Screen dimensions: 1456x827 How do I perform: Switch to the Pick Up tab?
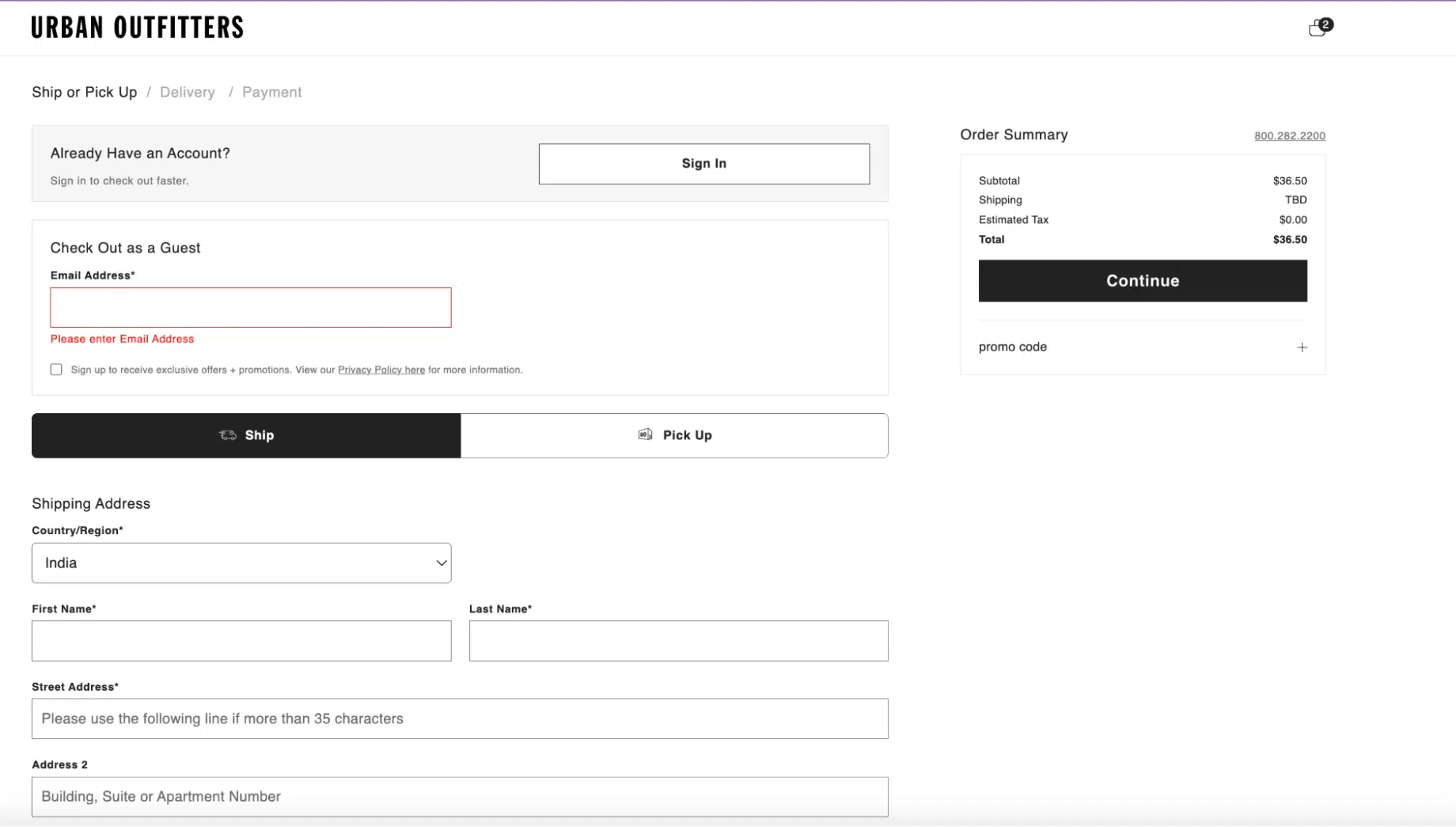(674, 436)
